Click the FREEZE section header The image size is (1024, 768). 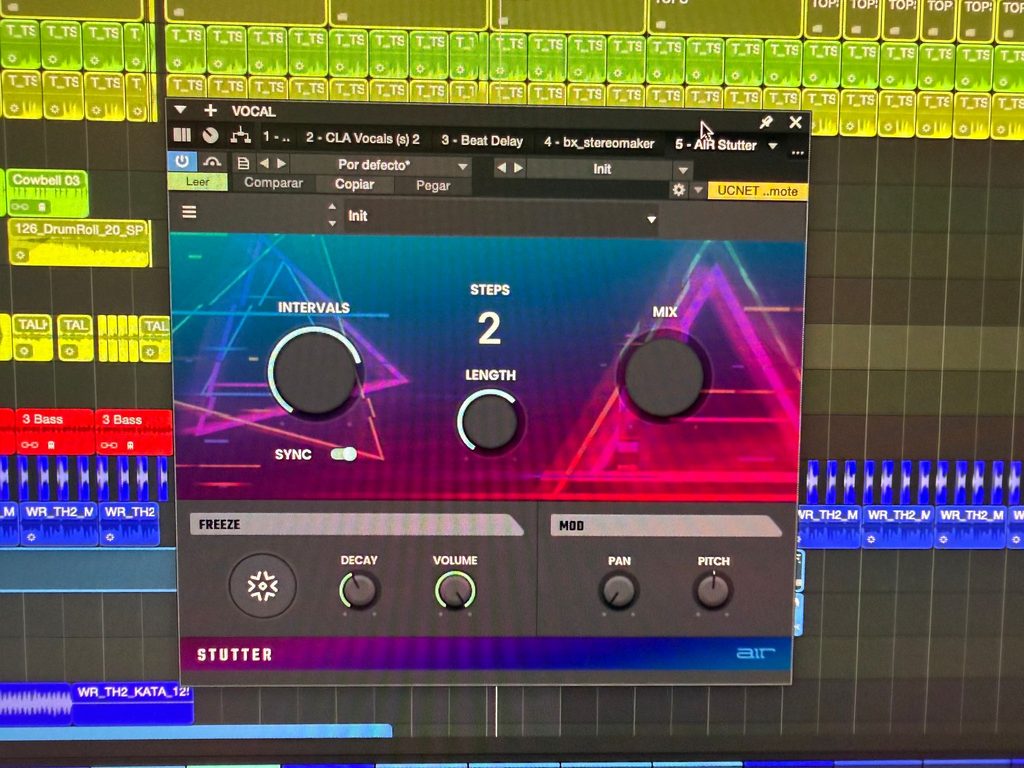(x=357, y=524)
